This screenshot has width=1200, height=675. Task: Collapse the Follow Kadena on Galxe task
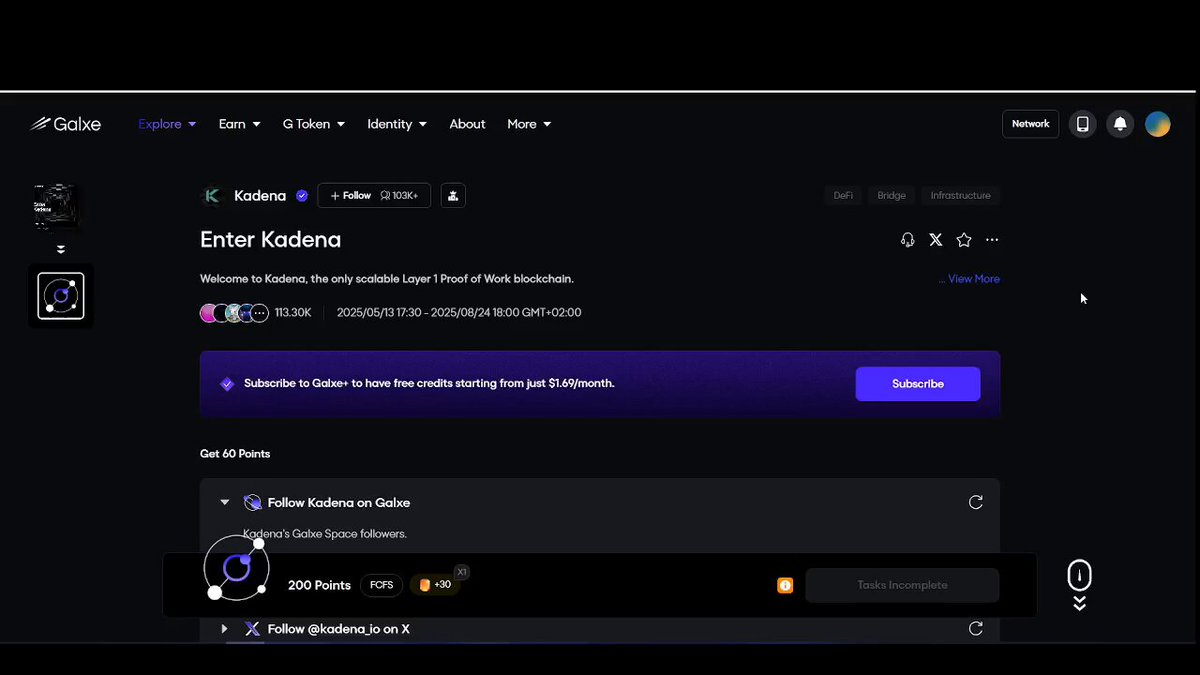coord(225,503)
